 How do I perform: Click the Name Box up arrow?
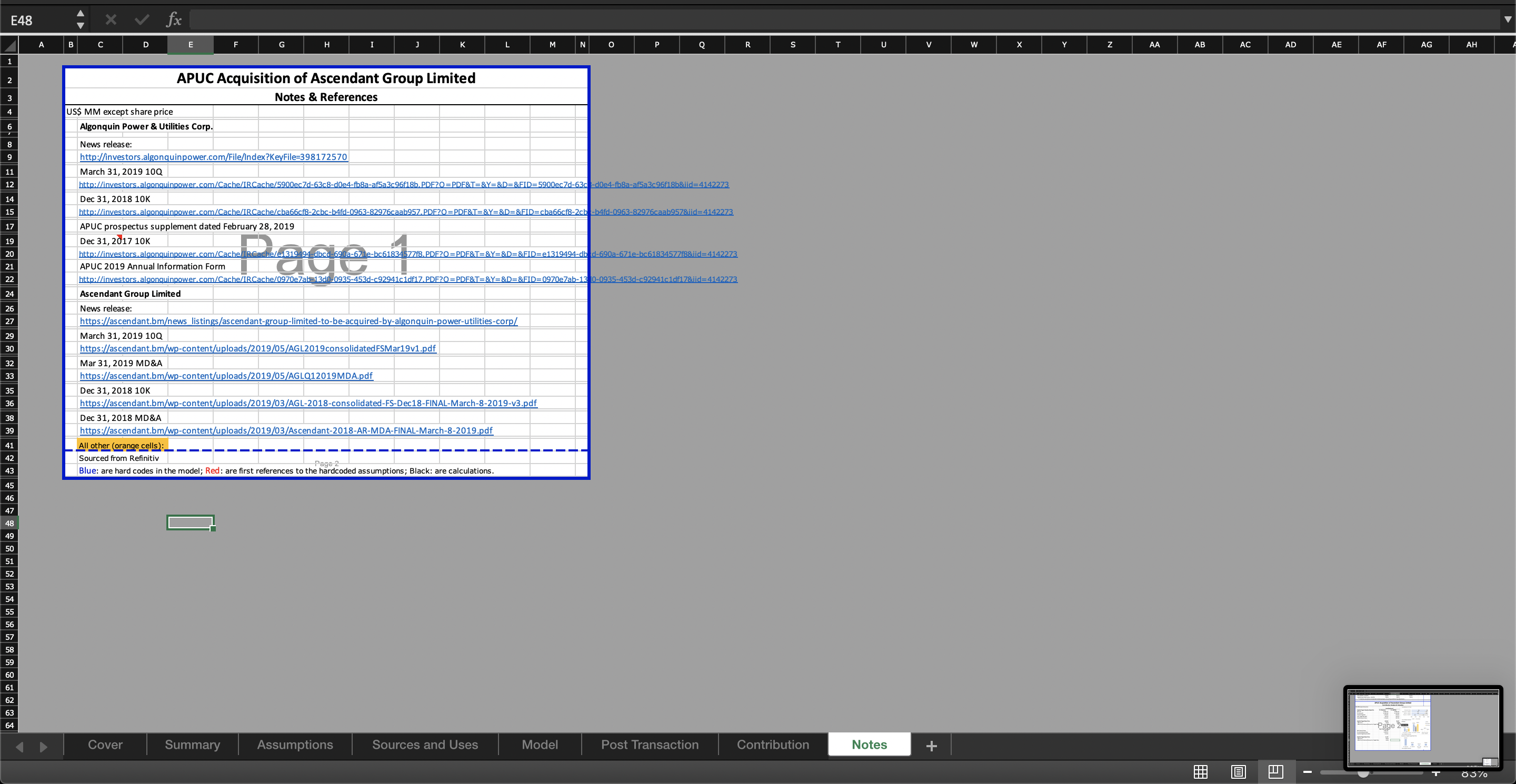pyautogui.click(x=81, y=13)
